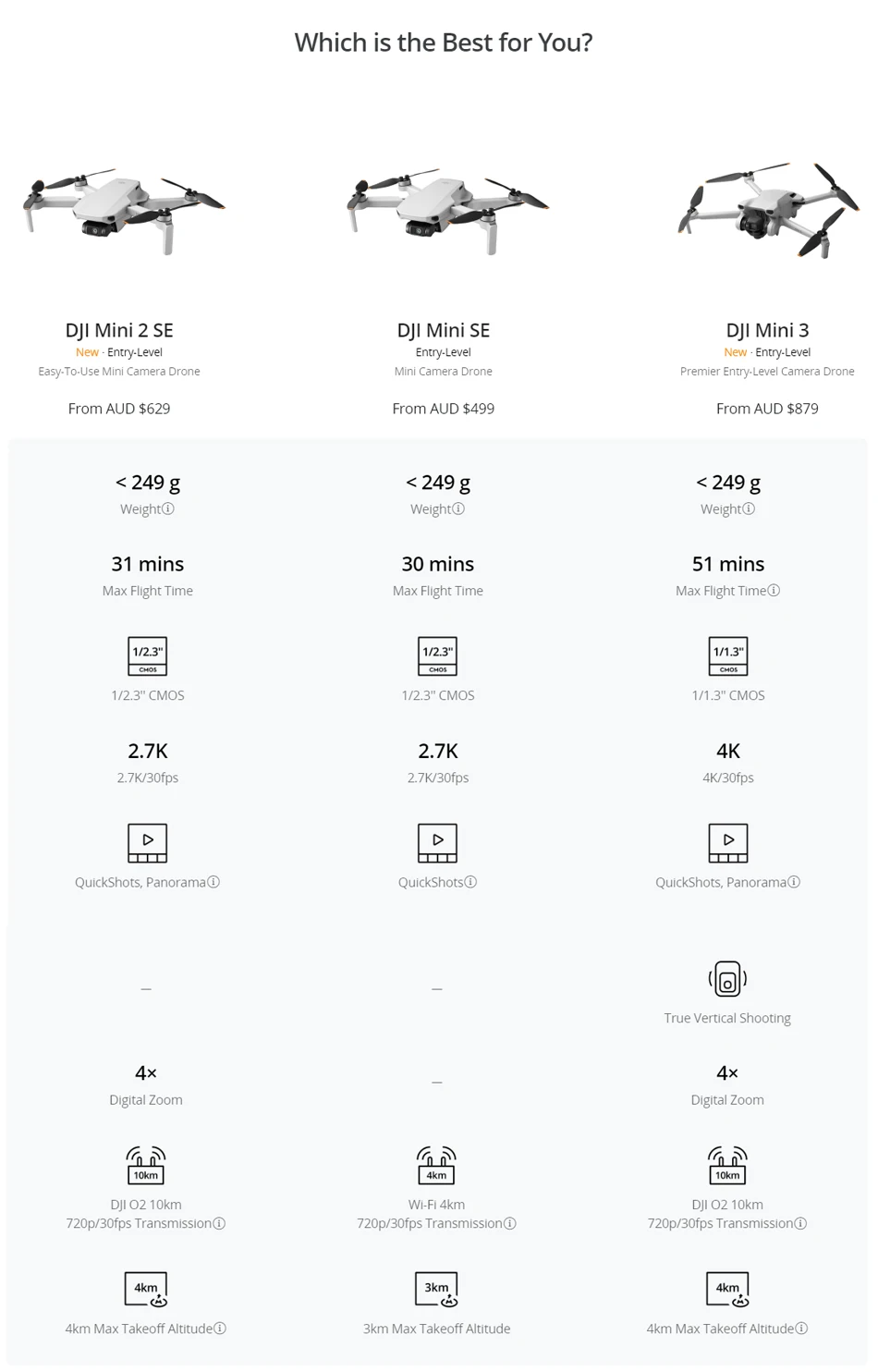Click info icon next to DJI Mini 2 SE Weight
The height and width of the screenshot is (1372, 878).
click(168, 508)
